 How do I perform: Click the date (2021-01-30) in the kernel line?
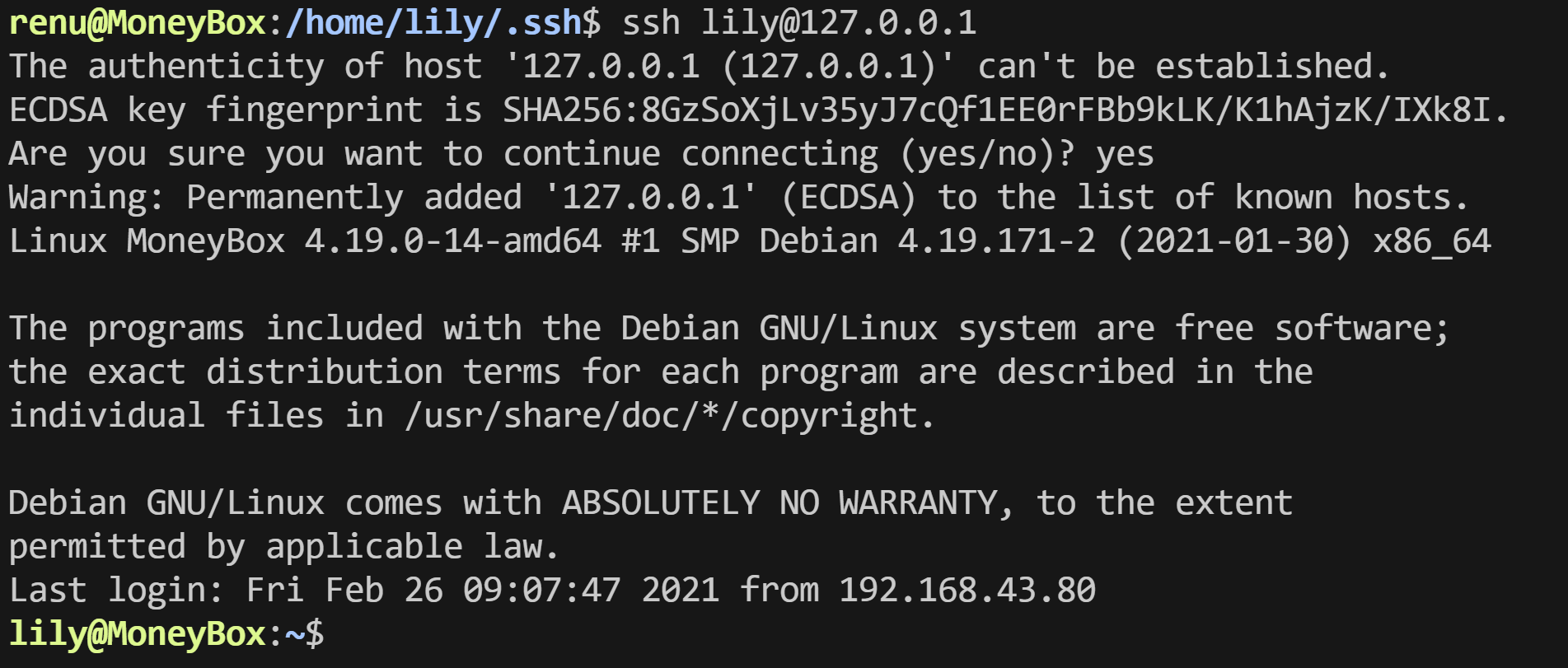(1233, 241)
